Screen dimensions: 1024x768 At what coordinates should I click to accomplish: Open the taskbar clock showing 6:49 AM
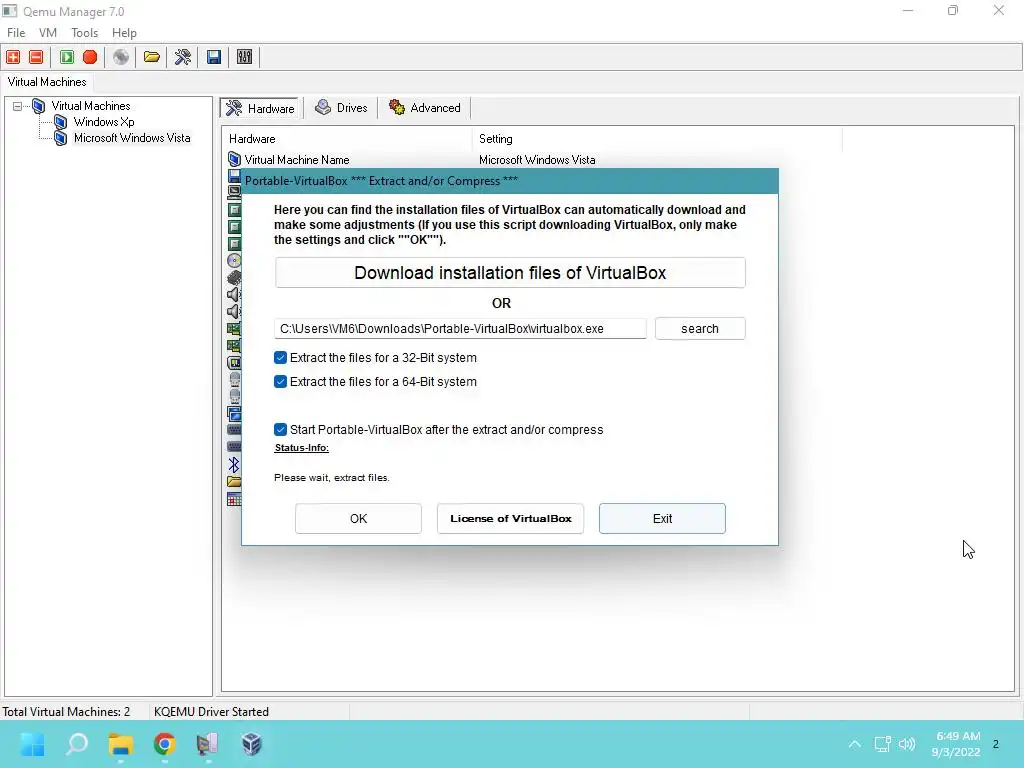(x=957, y=744)
